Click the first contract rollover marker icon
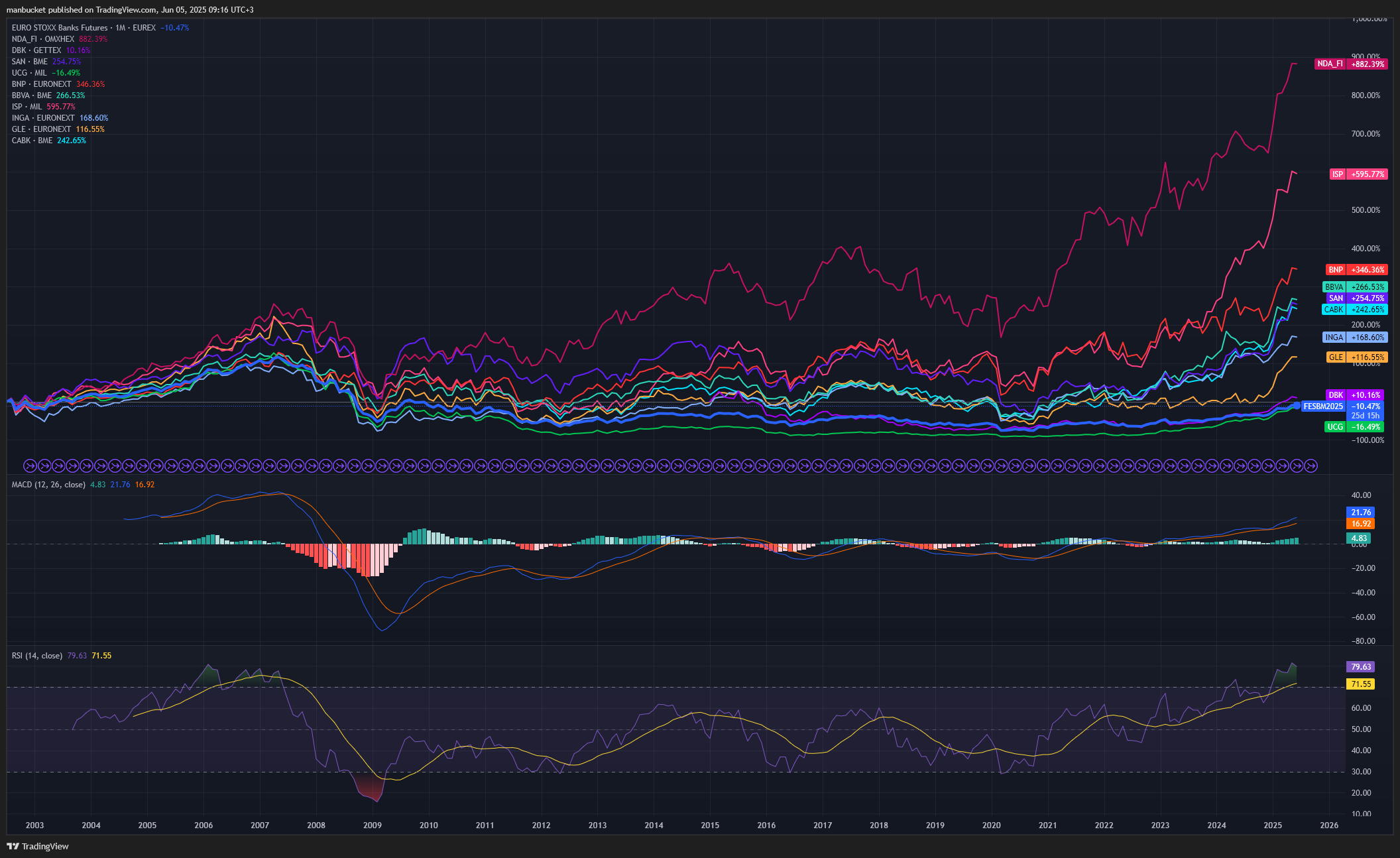The width and height of the screenshot is (1400, 858). pos(29,466)
